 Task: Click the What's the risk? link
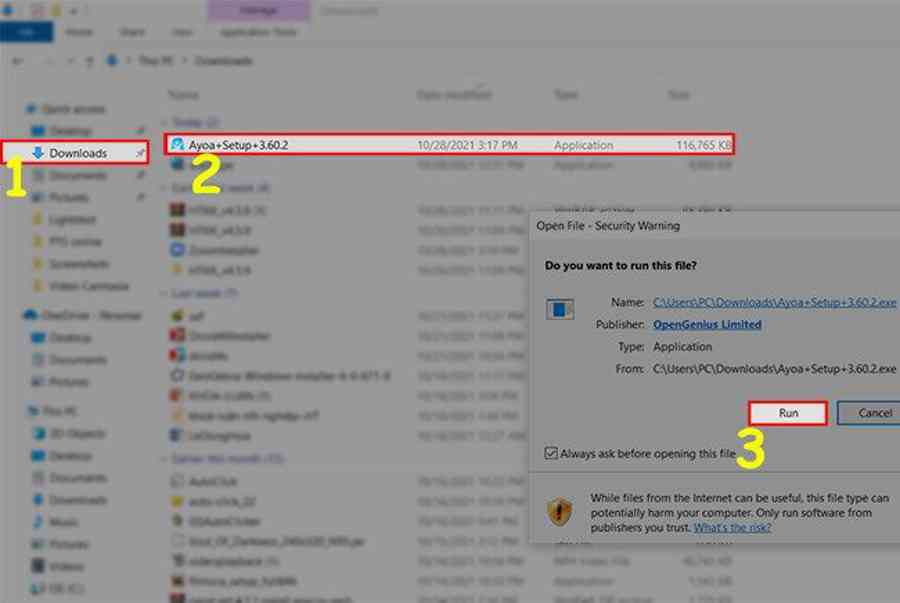[732, 527]
